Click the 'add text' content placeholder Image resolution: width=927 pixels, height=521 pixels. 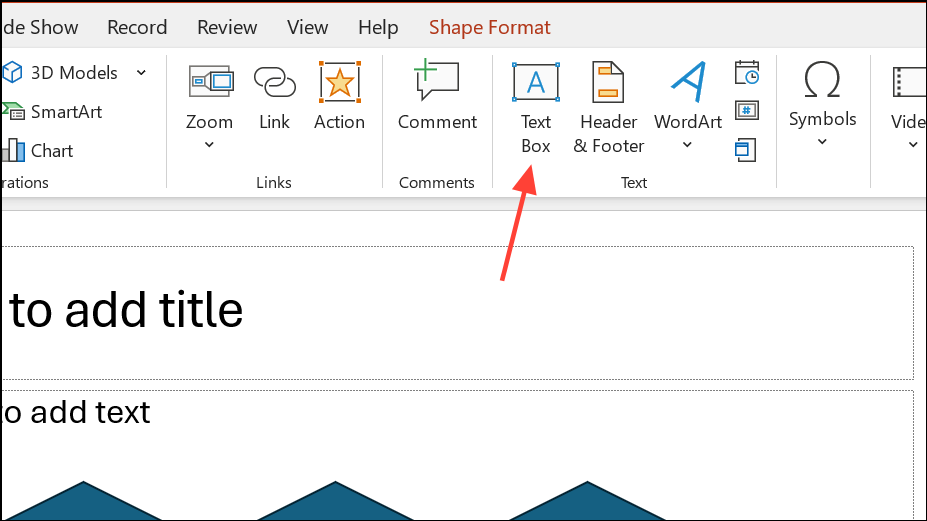(x=458, y=454)
